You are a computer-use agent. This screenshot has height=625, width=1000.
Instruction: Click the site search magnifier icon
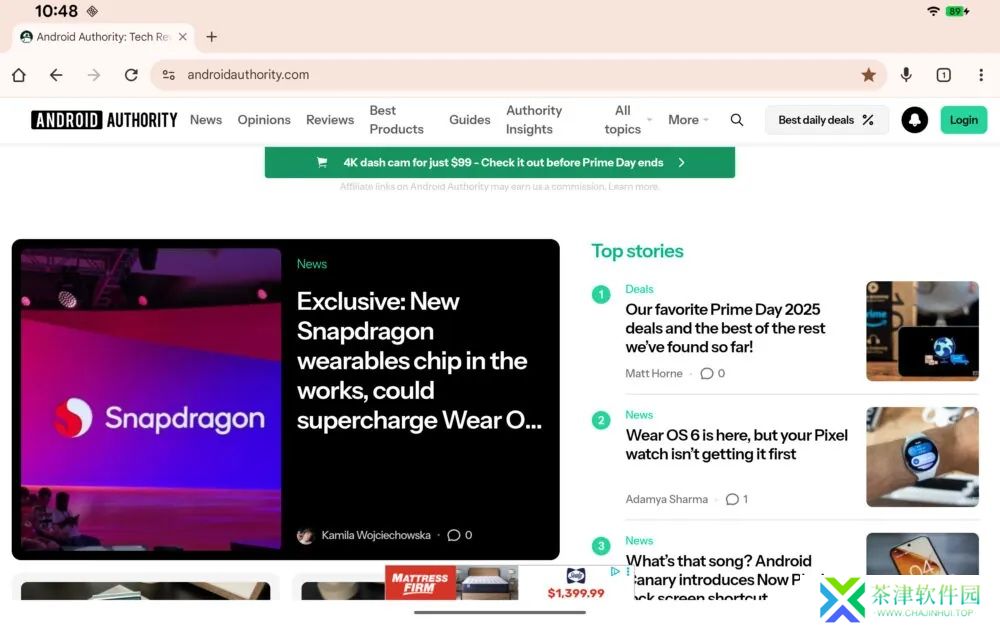(x=737, y=120)
